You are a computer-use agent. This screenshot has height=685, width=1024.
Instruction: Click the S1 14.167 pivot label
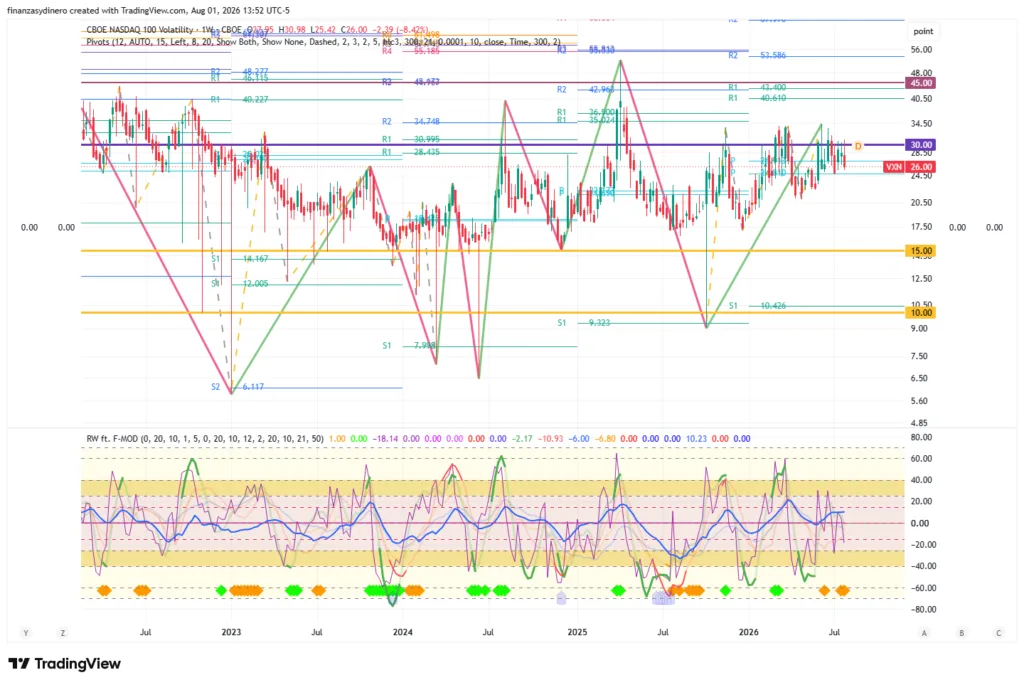[240, 259]
